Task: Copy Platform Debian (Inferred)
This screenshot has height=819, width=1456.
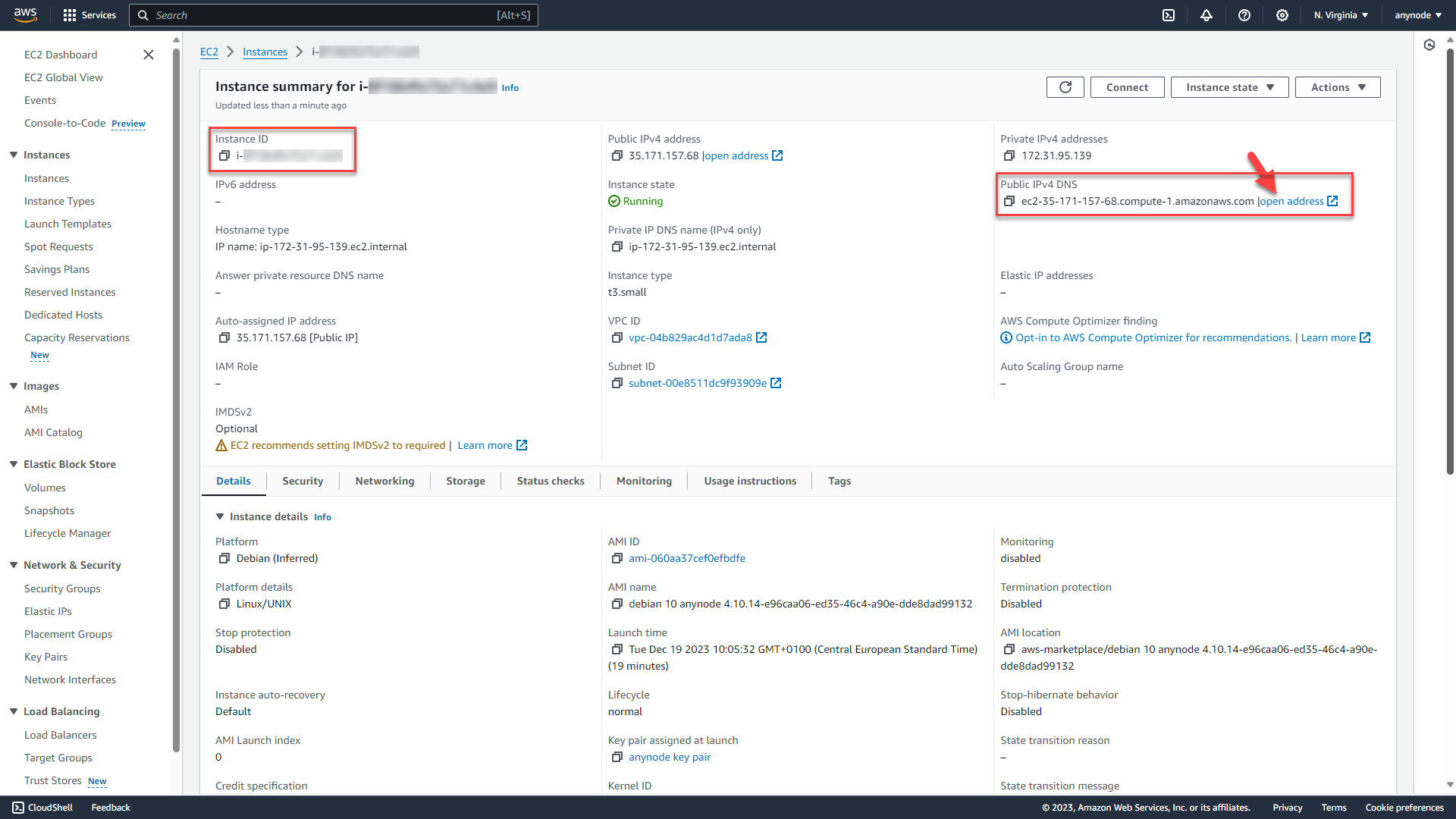Action: tap(224, 558)
